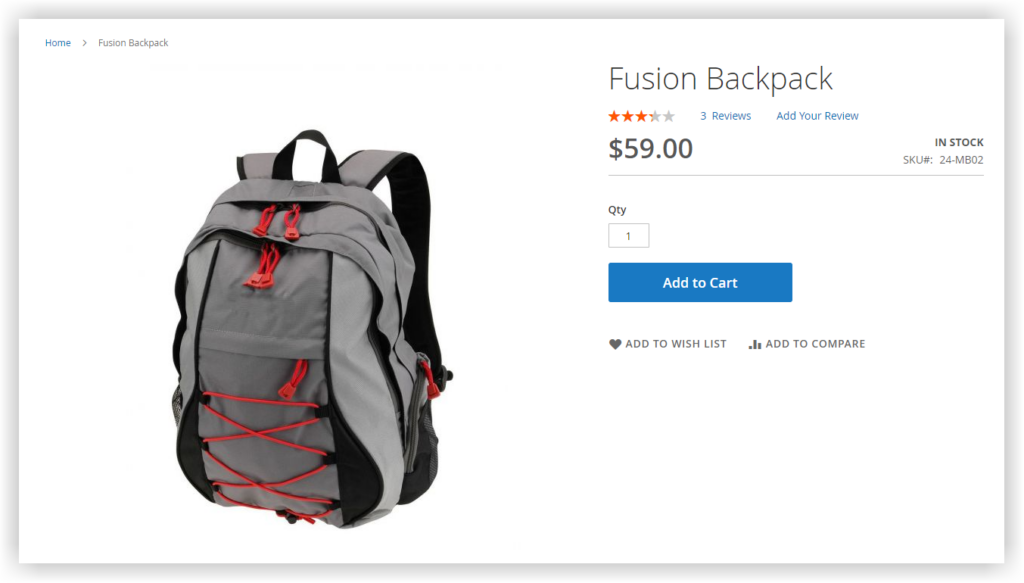Click the gray fifth rating star
The height and width of the screenshot is (583, 1024).
(x=669, y=116)
